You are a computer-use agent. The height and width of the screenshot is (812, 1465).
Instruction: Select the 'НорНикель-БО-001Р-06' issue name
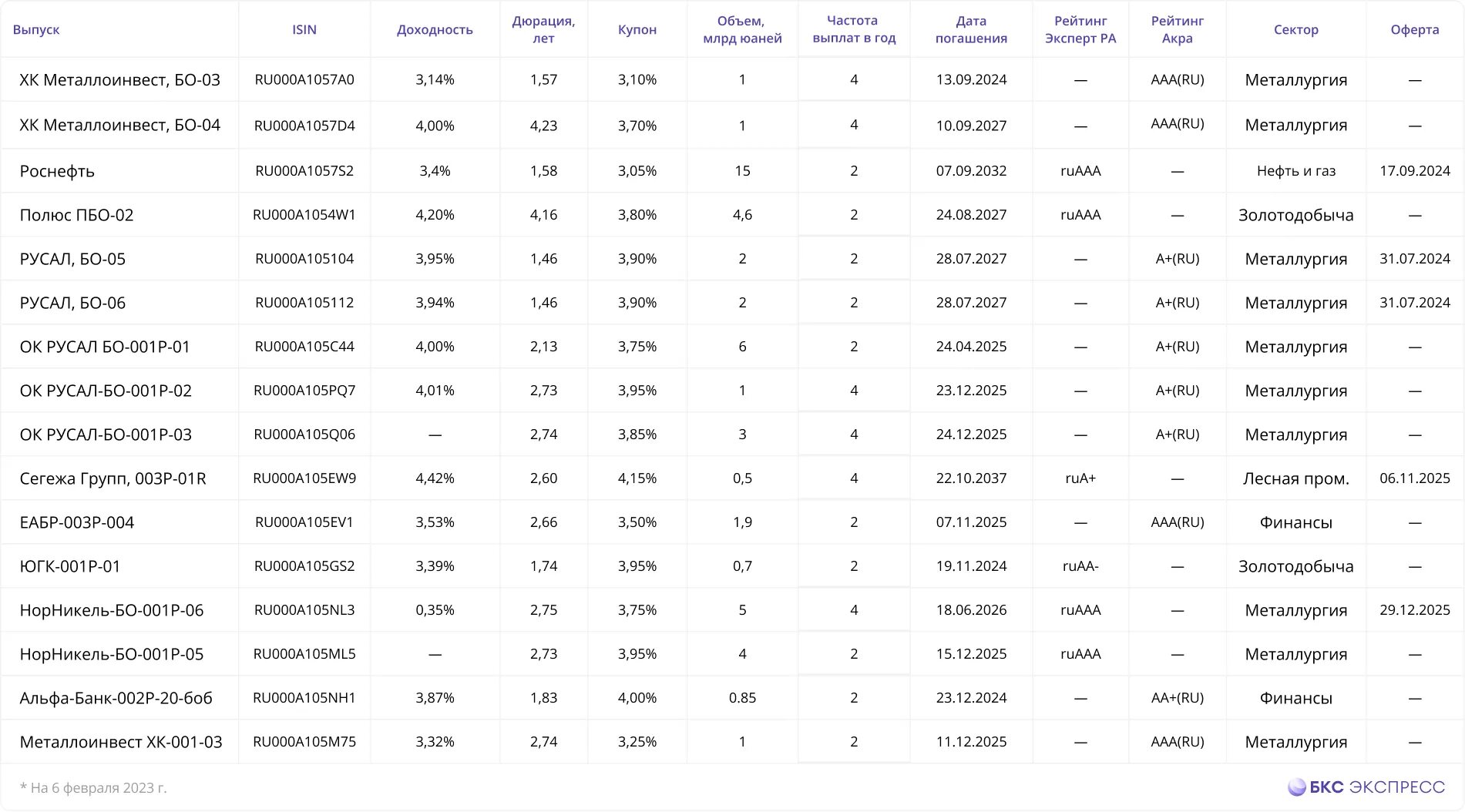pos(112,610)
